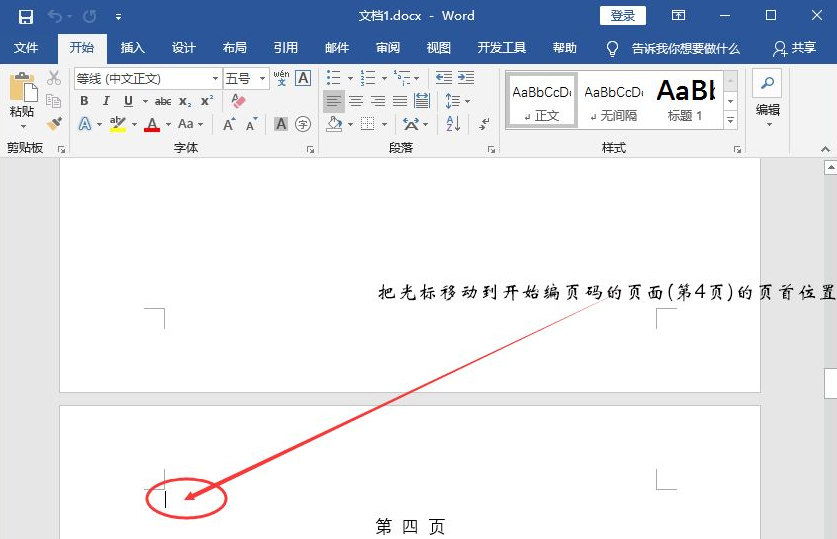Enable center paragraph alignment
837x539 pixels.
pyautogui.click(x=355, y=101)
